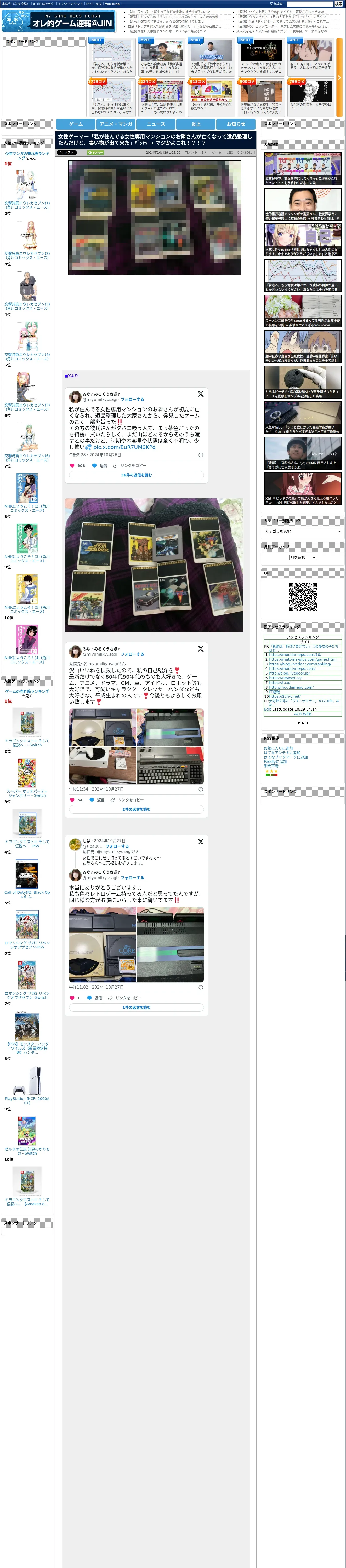Click 少年マンガの売れ筋ランキング link
The image size is (346, 1568).
27,156
